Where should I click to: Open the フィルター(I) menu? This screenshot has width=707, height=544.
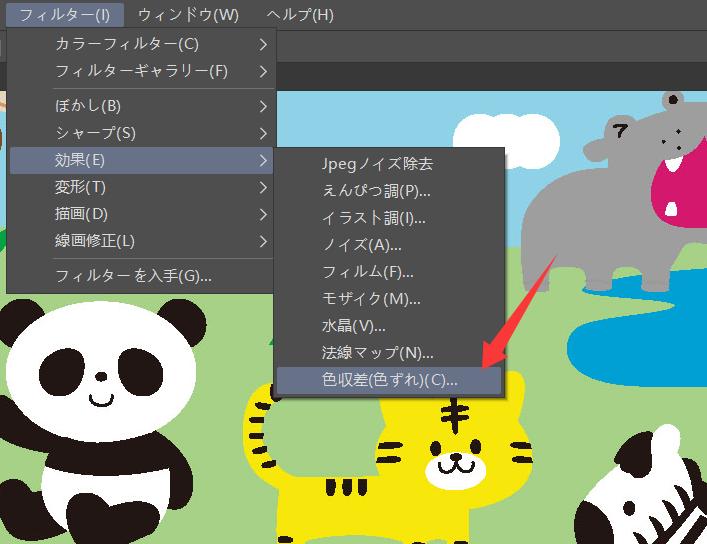click(64, 14)
